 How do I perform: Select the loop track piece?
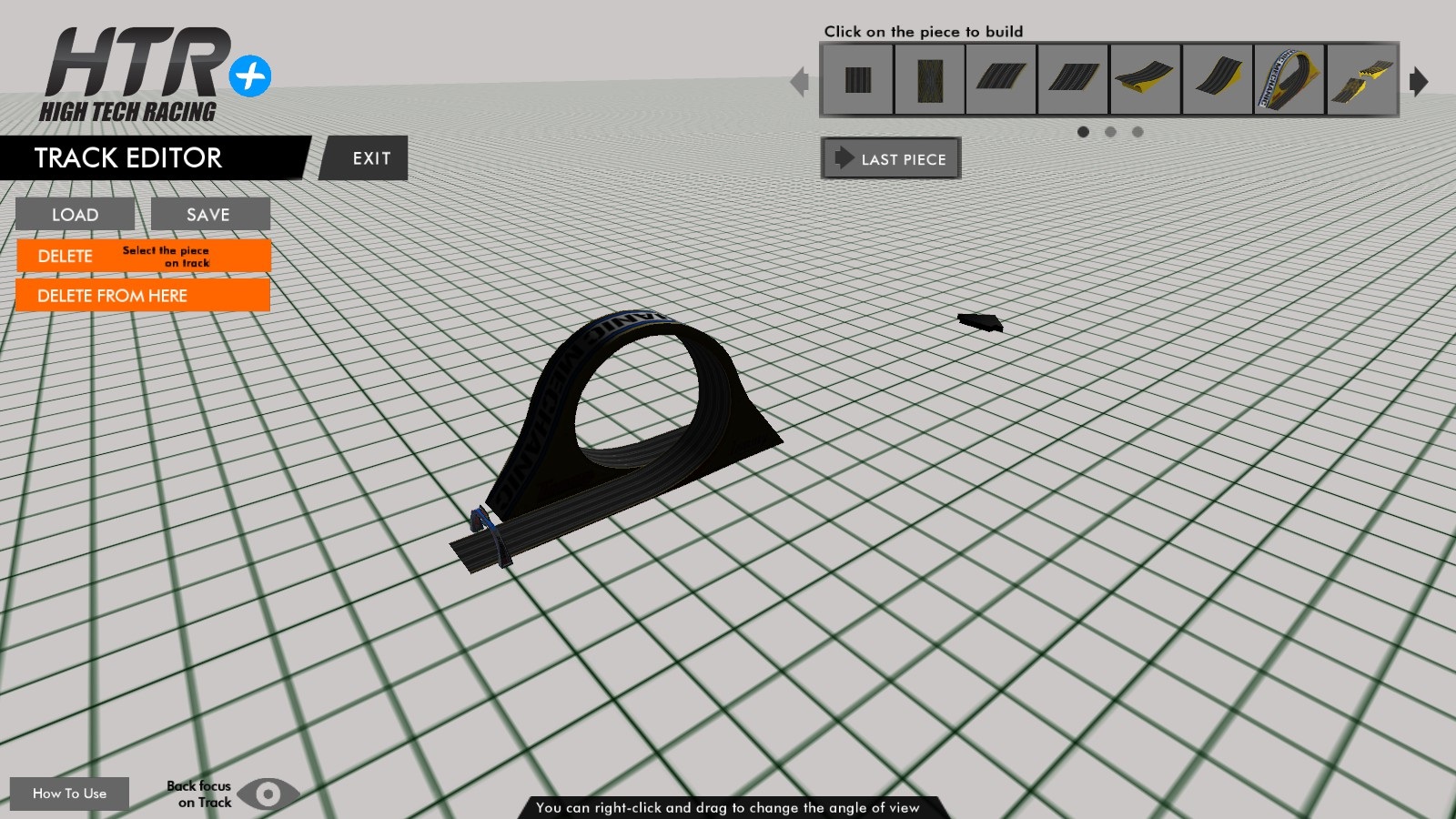pos(1289,80)
